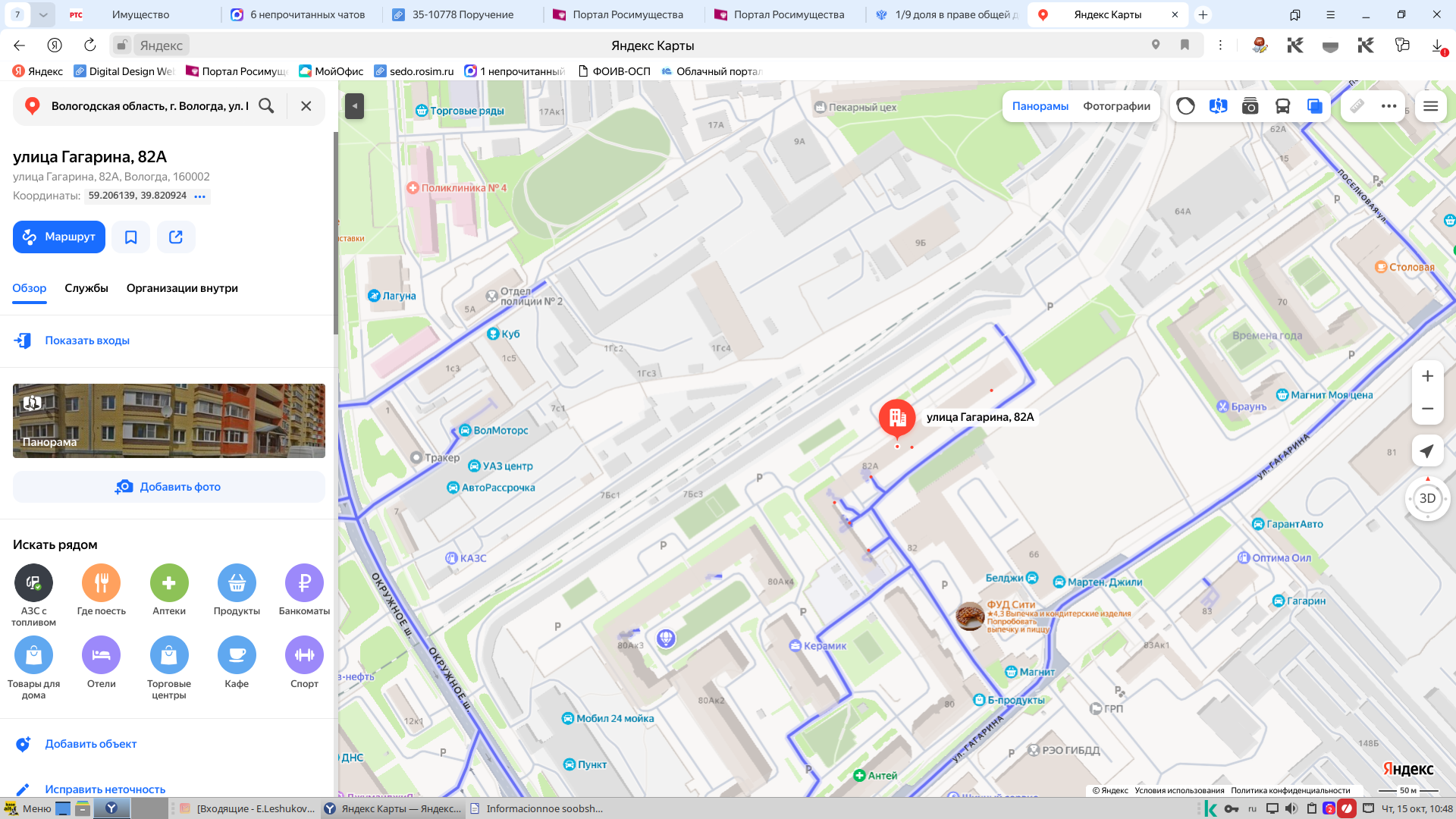
Task: Open the sedo.rosim.ru bookmark
Action: 414,71
